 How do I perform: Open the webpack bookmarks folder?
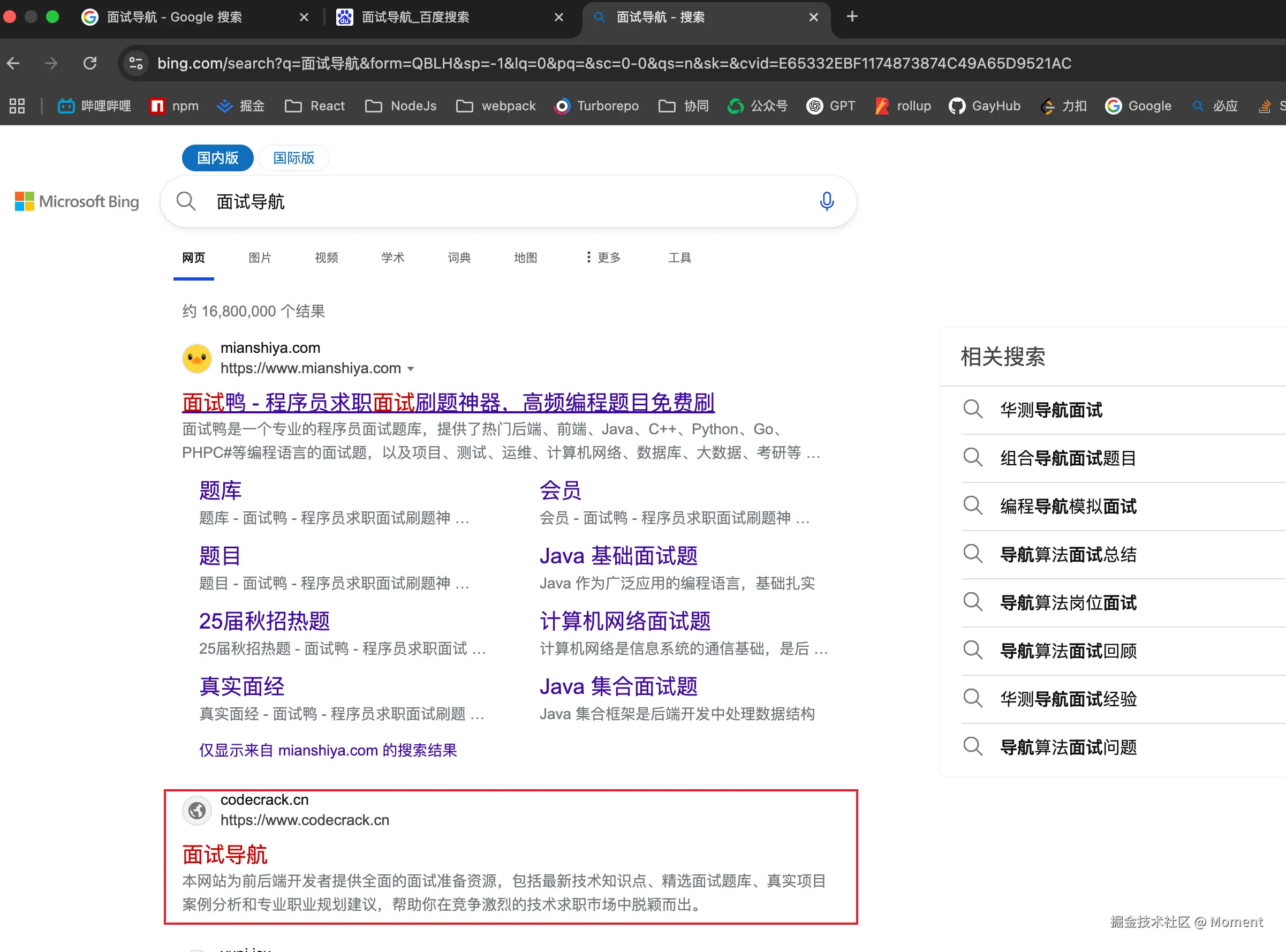coord(496,106)
